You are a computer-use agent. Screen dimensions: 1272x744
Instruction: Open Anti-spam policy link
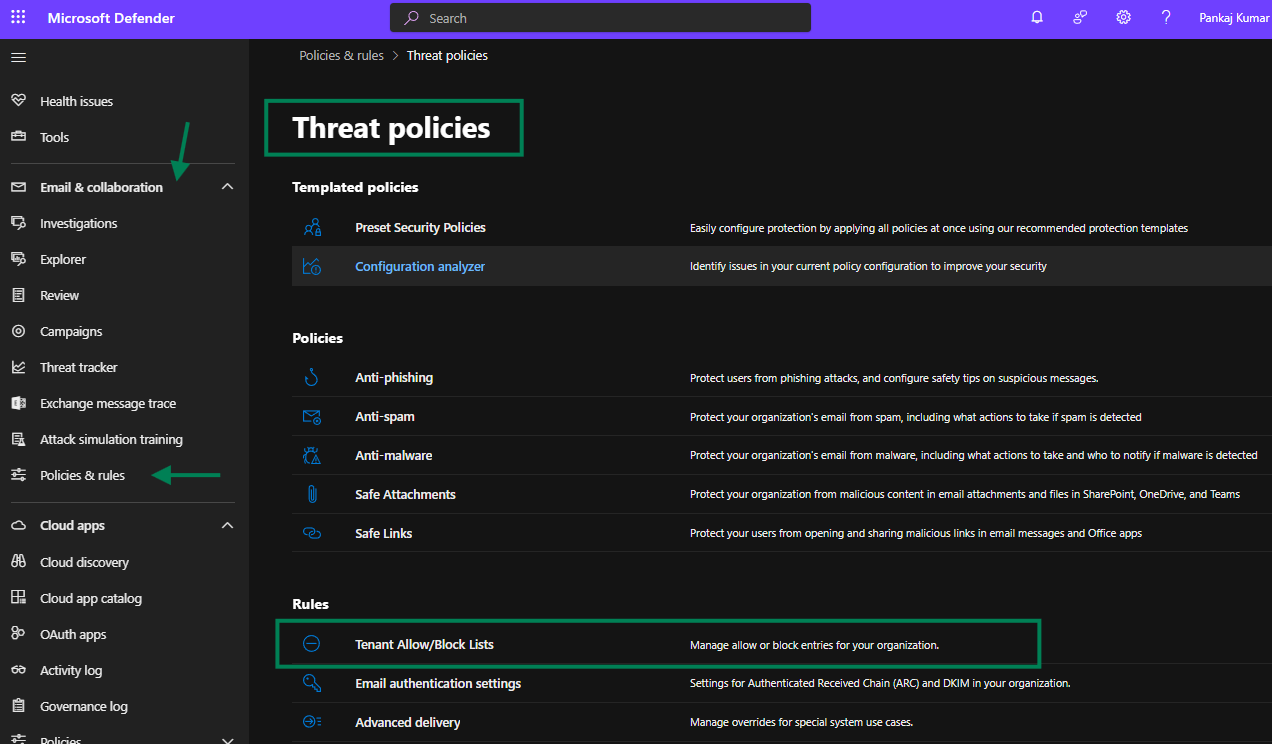(x=385, y=416)
